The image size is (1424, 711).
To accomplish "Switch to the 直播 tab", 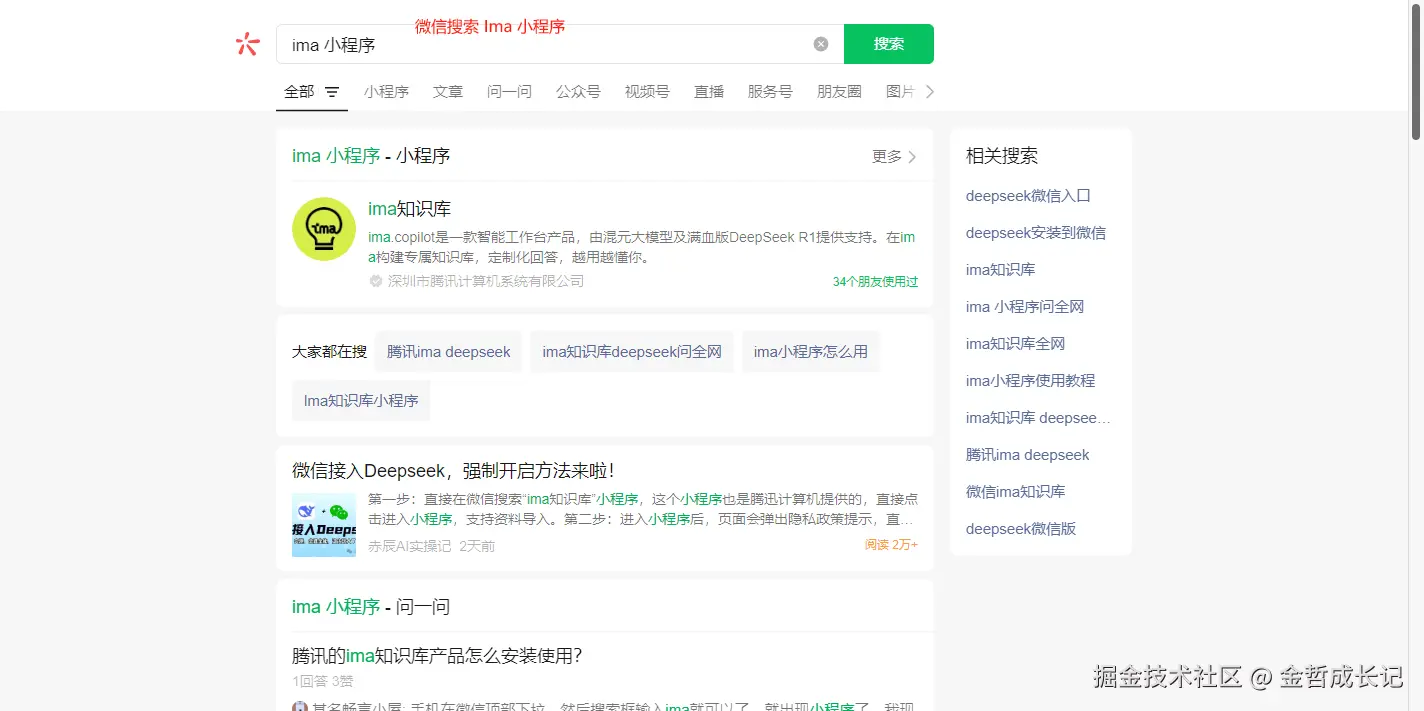I will click(x=709, y=91).
